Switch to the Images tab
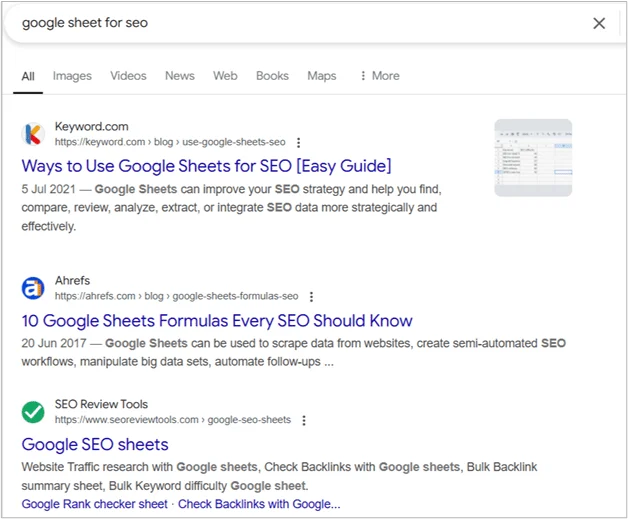 72,76
